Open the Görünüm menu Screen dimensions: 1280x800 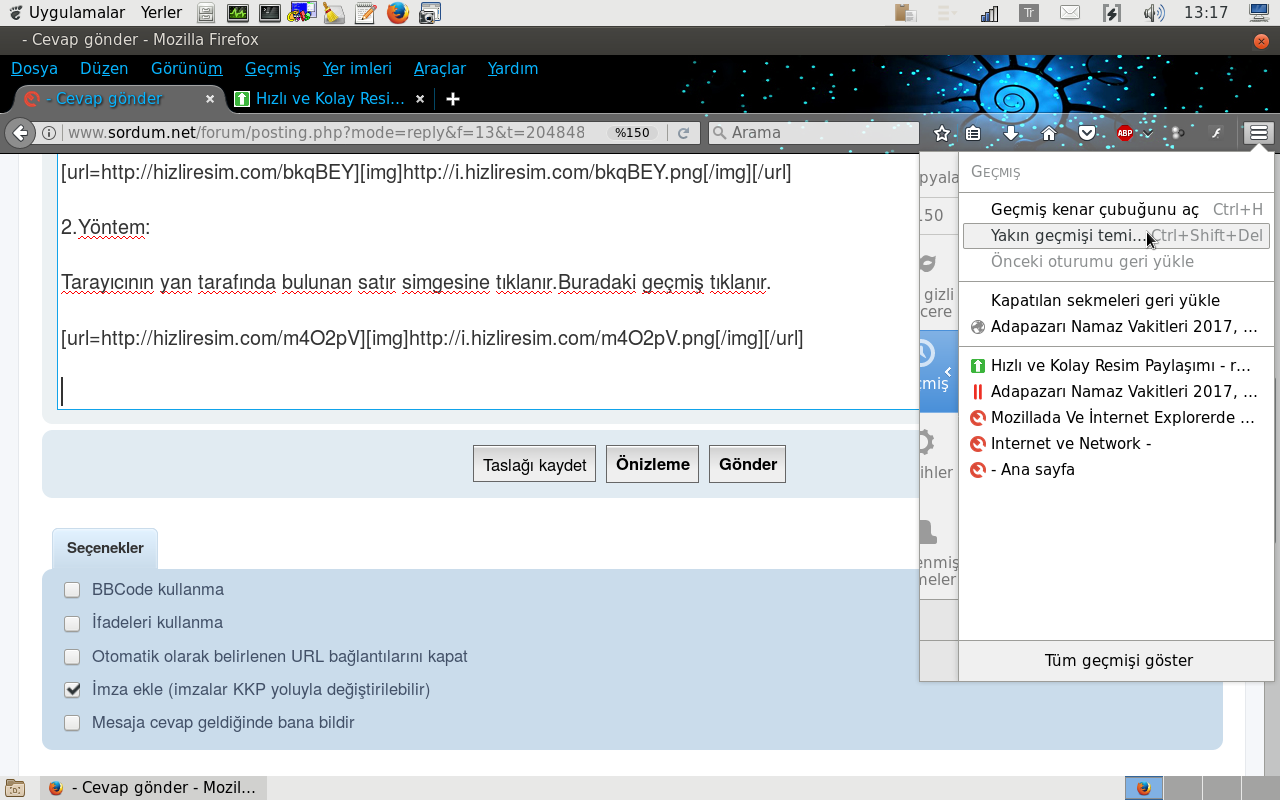coord(186,68)
